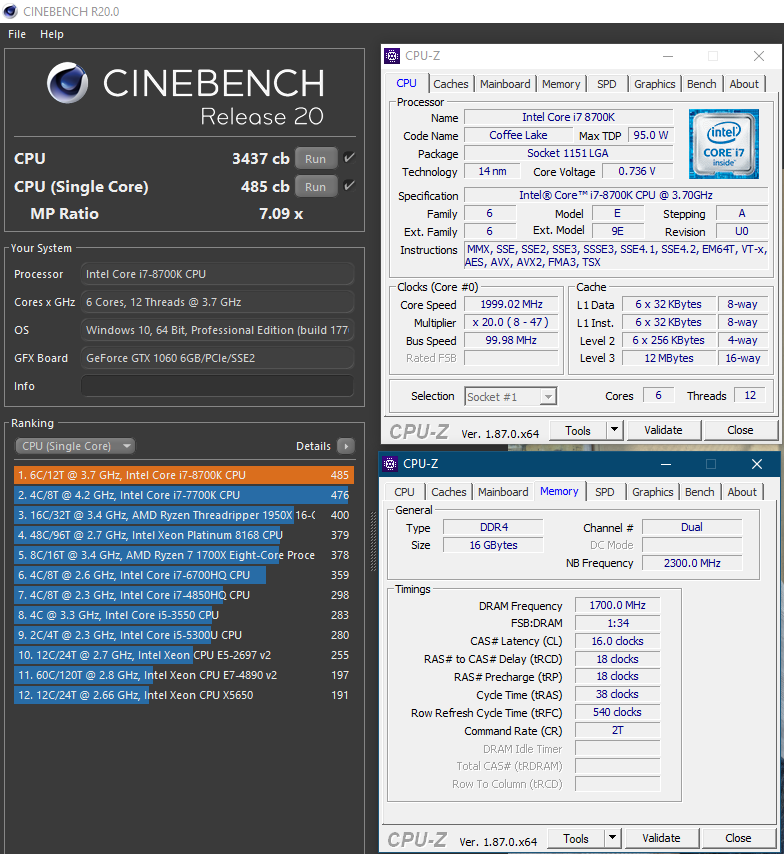Minimize the lower CPU-Z Memory window
This screenshot has width=784, height=854.
(665, 464)
